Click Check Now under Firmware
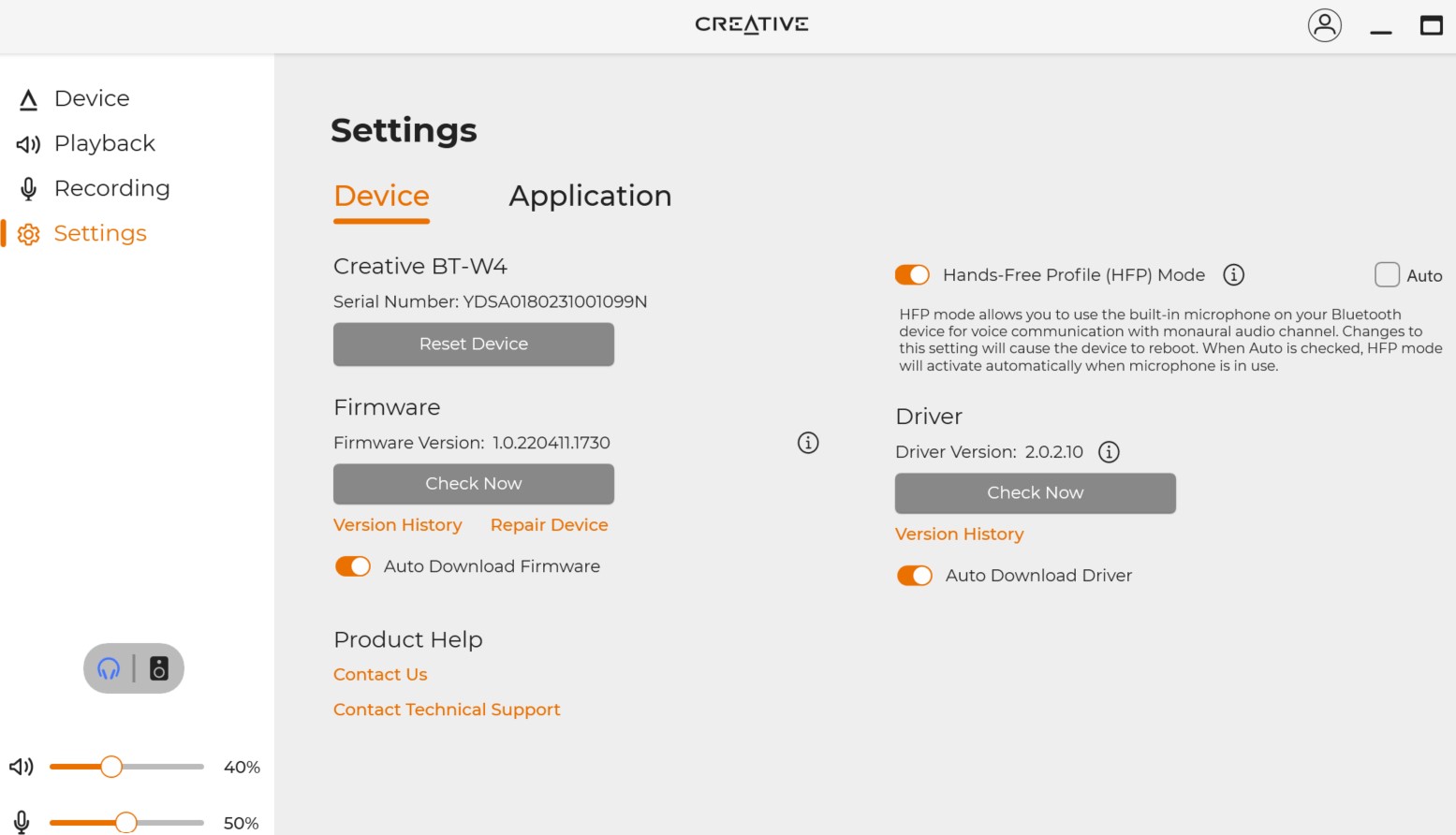The width and height of the screenshot is (1456, 835). click(x=473, y=484)
